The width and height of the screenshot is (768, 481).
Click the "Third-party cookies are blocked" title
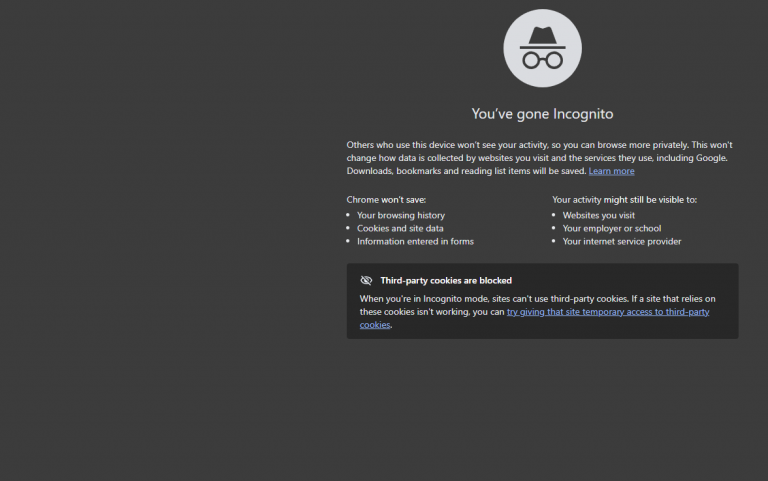(x=446, y=281)
